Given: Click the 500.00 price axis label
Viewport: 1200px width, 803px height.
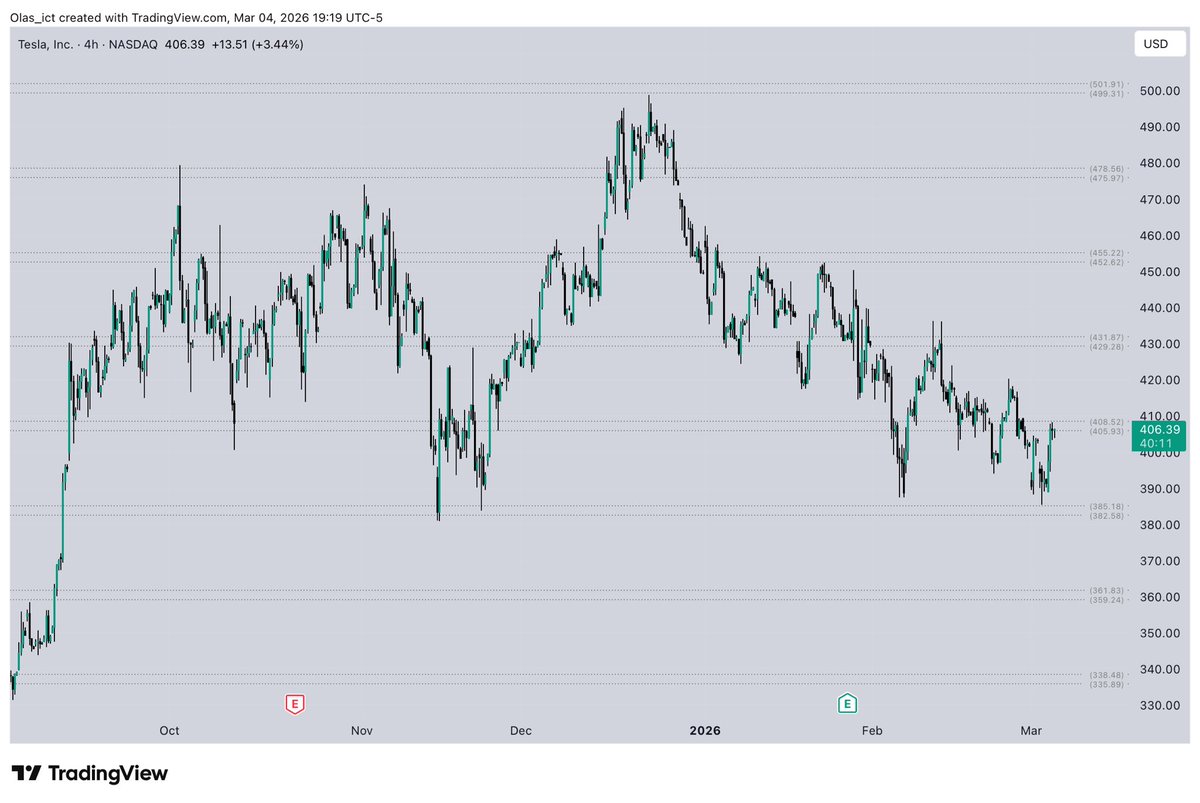Looking at the screenshot, I should click(1158, 91).
